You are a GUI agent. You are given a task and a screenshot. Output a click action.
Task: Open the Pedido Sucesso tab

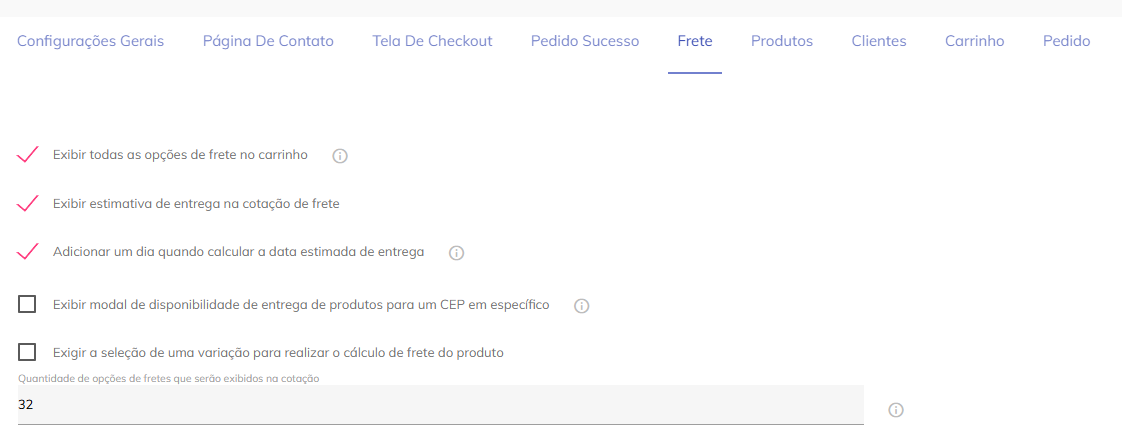585,41
